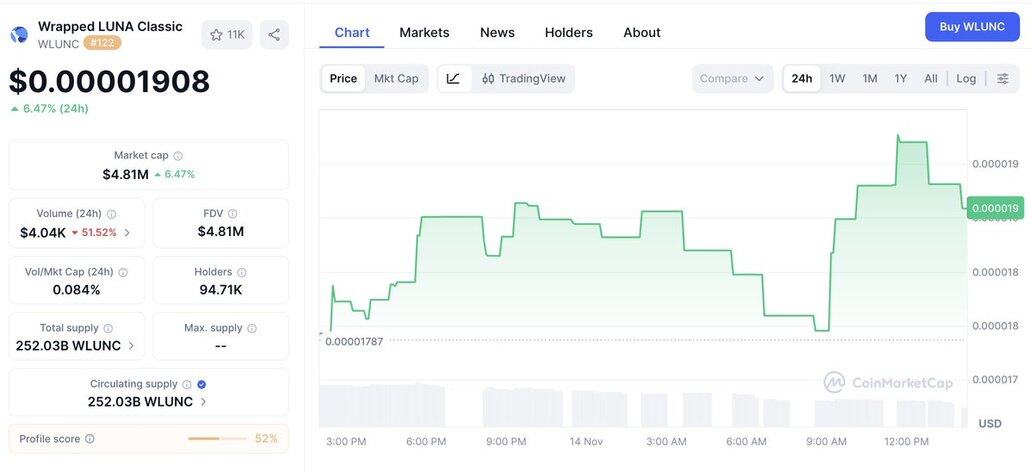Image resolution: width=1032 pixels, height=472 pixels.
Task: Click the Profile score progress bar
Action: pos(217,439)
